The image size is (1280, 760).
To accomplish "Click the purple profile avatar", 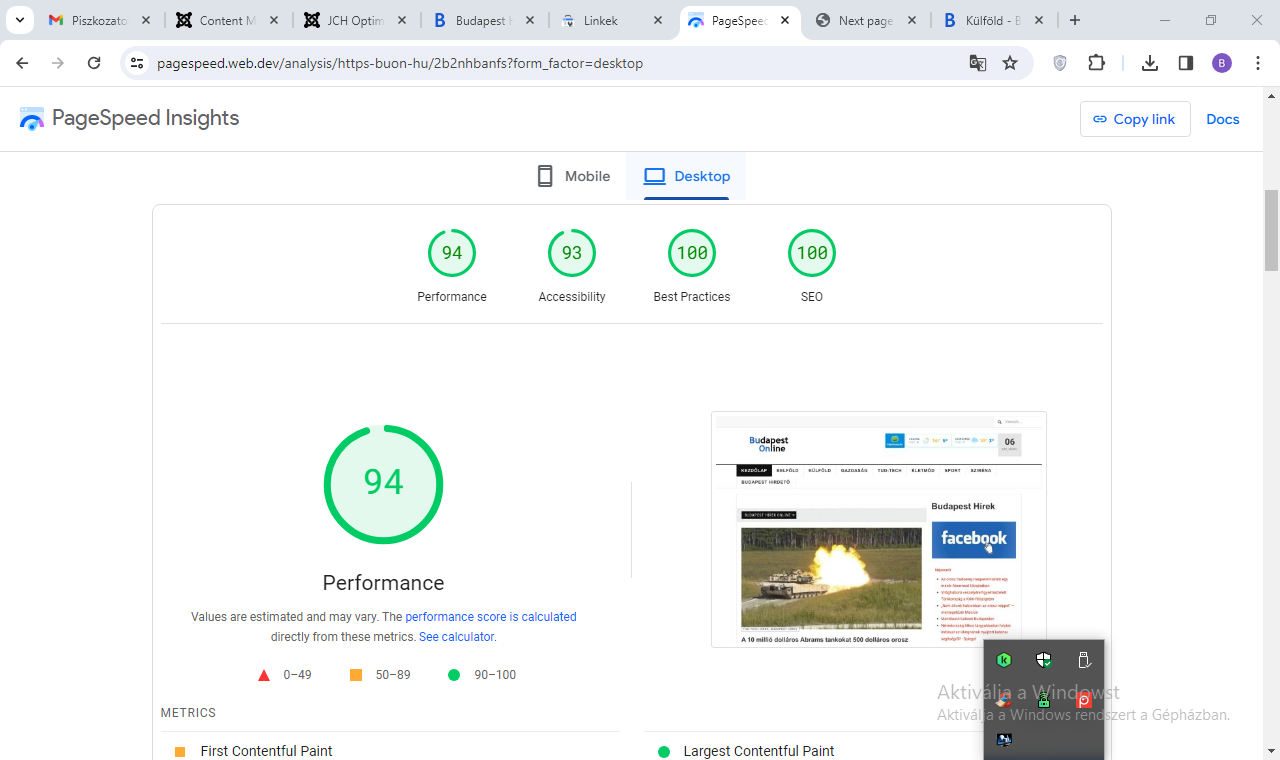I will [x=1222, y=63].
